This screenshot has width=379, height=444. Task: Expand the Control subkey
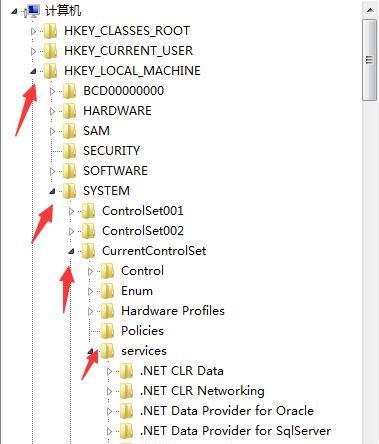[x=90, y=271]
